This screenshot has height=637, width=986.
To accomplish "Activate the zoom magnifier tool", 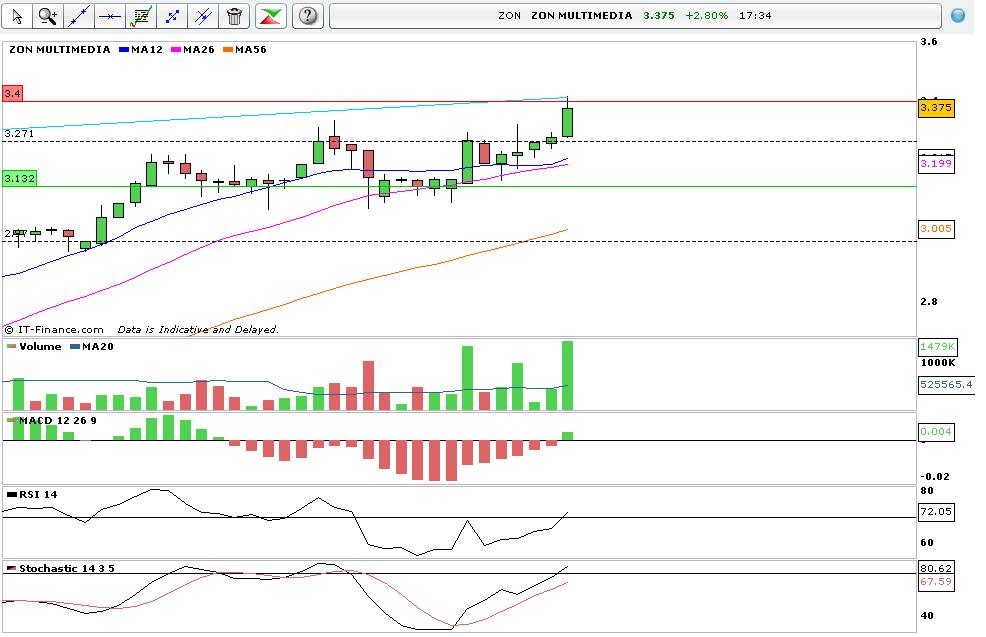I will tap(48, 16).
